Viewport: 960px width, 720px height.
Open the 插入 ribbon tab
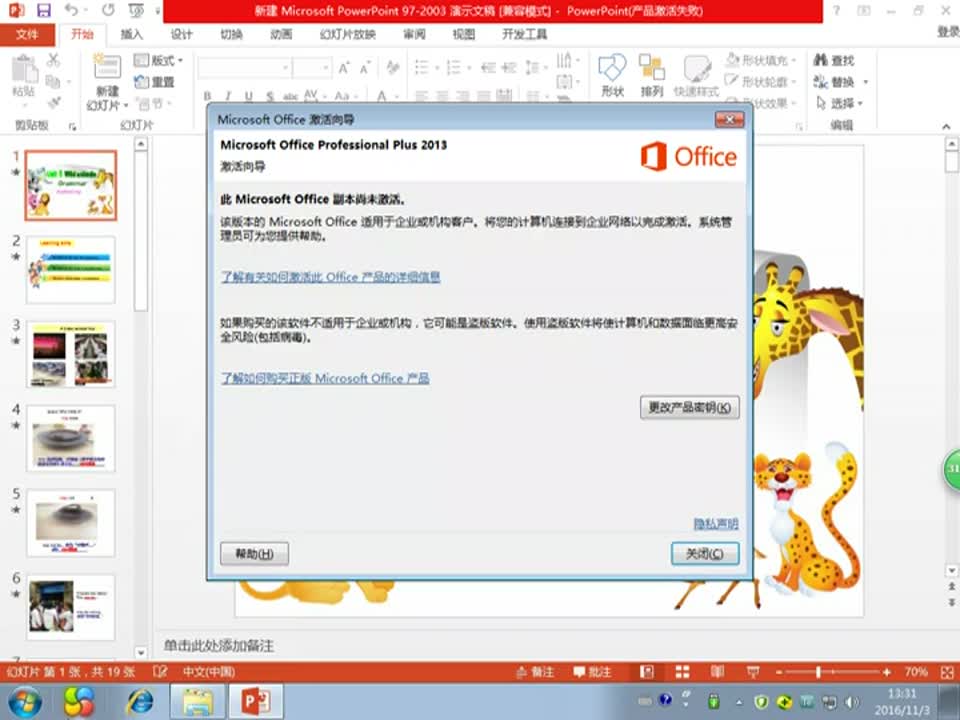[x=132, y=34]
